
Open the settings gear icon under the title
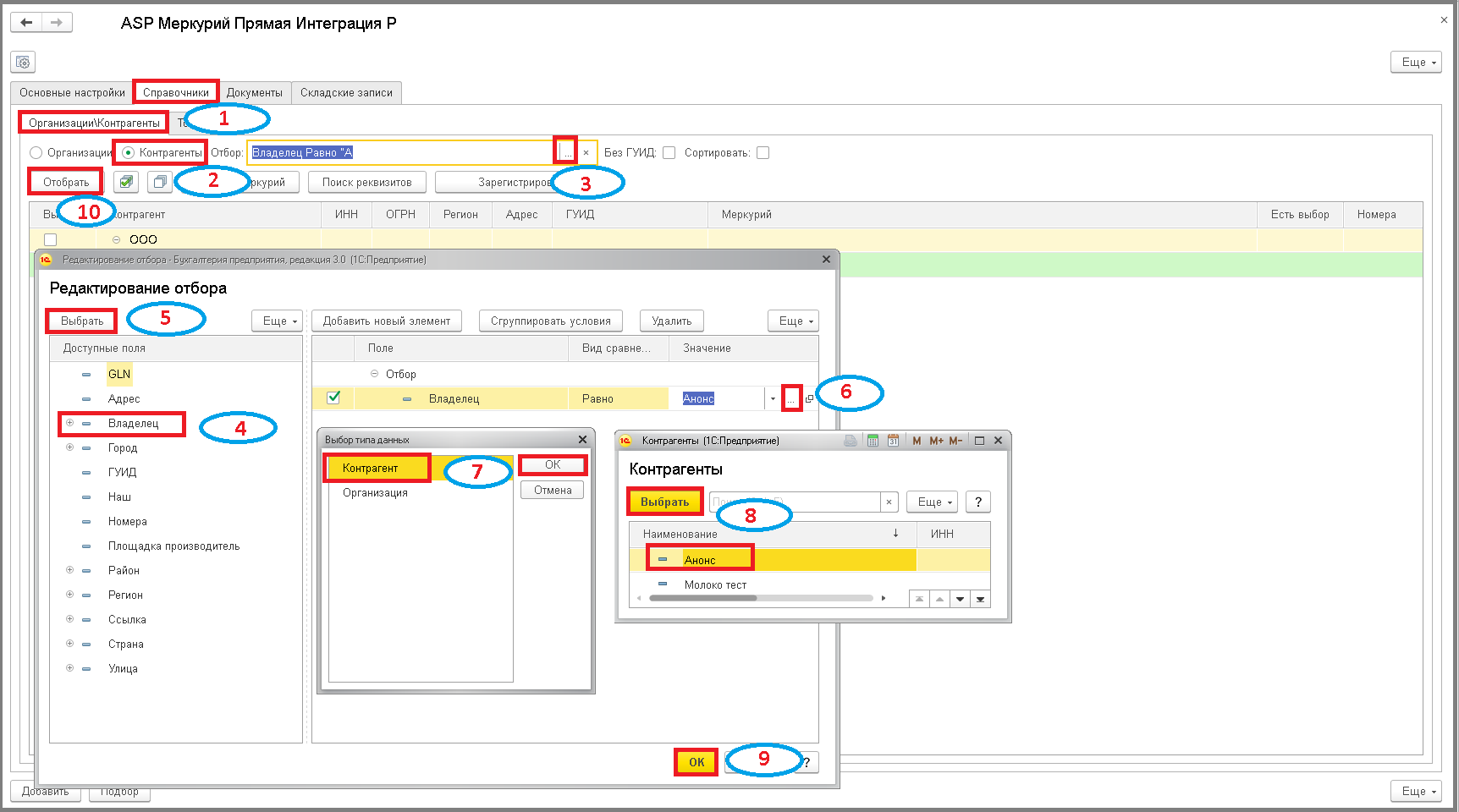click(23, 62)
